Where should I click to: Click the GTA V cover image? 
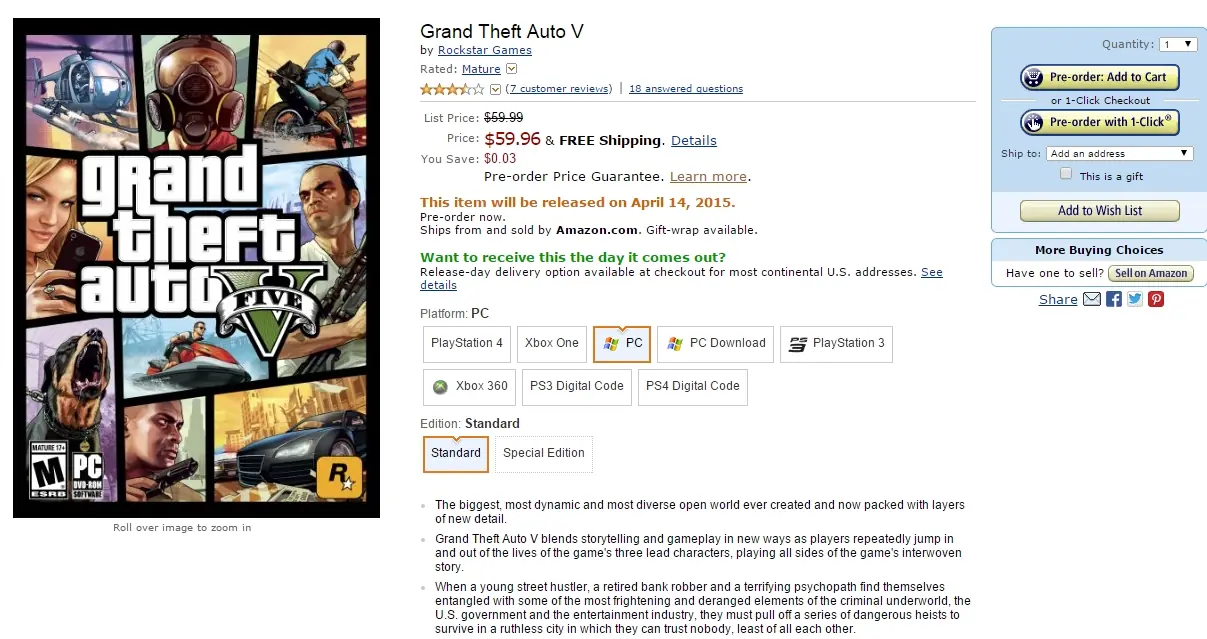(196, 268)
